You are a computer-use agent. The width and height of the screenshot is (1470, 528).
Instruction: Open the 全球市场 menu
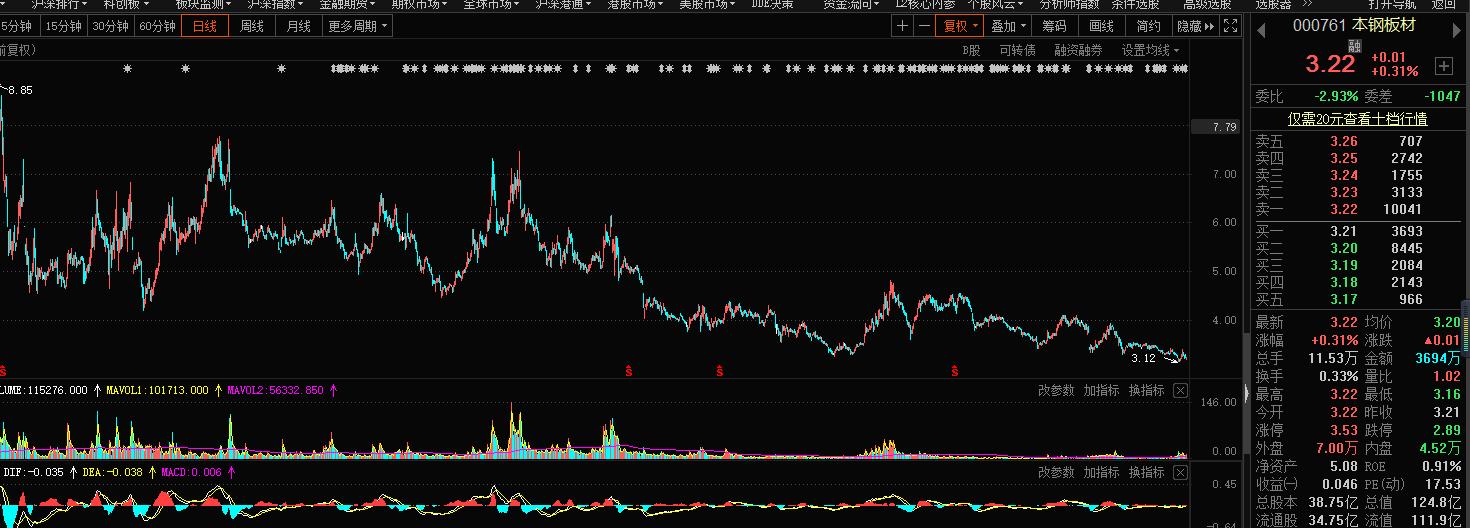tap(491, 4)
